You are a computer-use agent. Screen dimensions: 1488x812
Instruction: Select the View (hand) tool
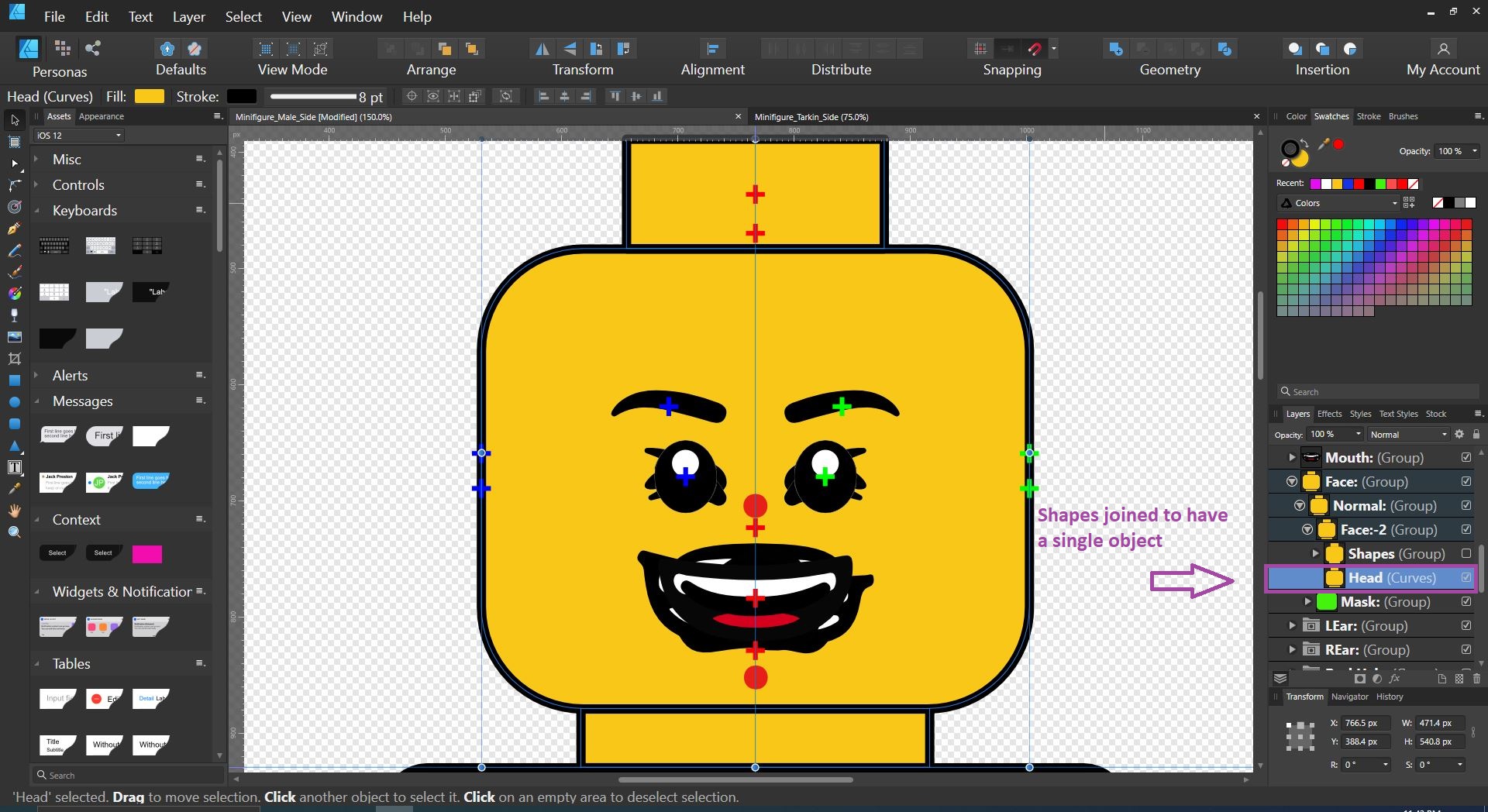pyautogui.click(x=14, y=511)
